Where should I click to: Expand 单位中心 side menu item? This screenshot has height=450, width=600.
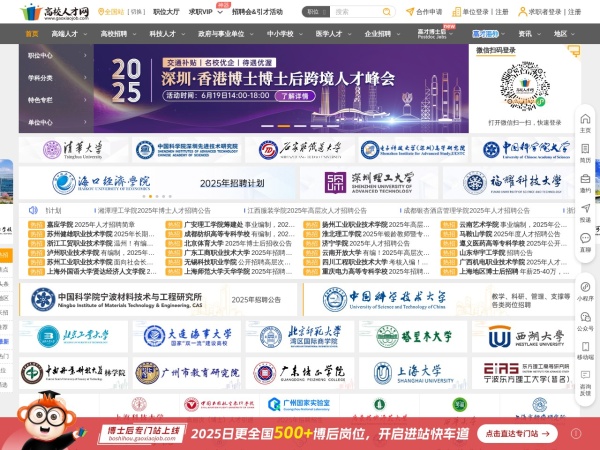(x=56, y=122)
